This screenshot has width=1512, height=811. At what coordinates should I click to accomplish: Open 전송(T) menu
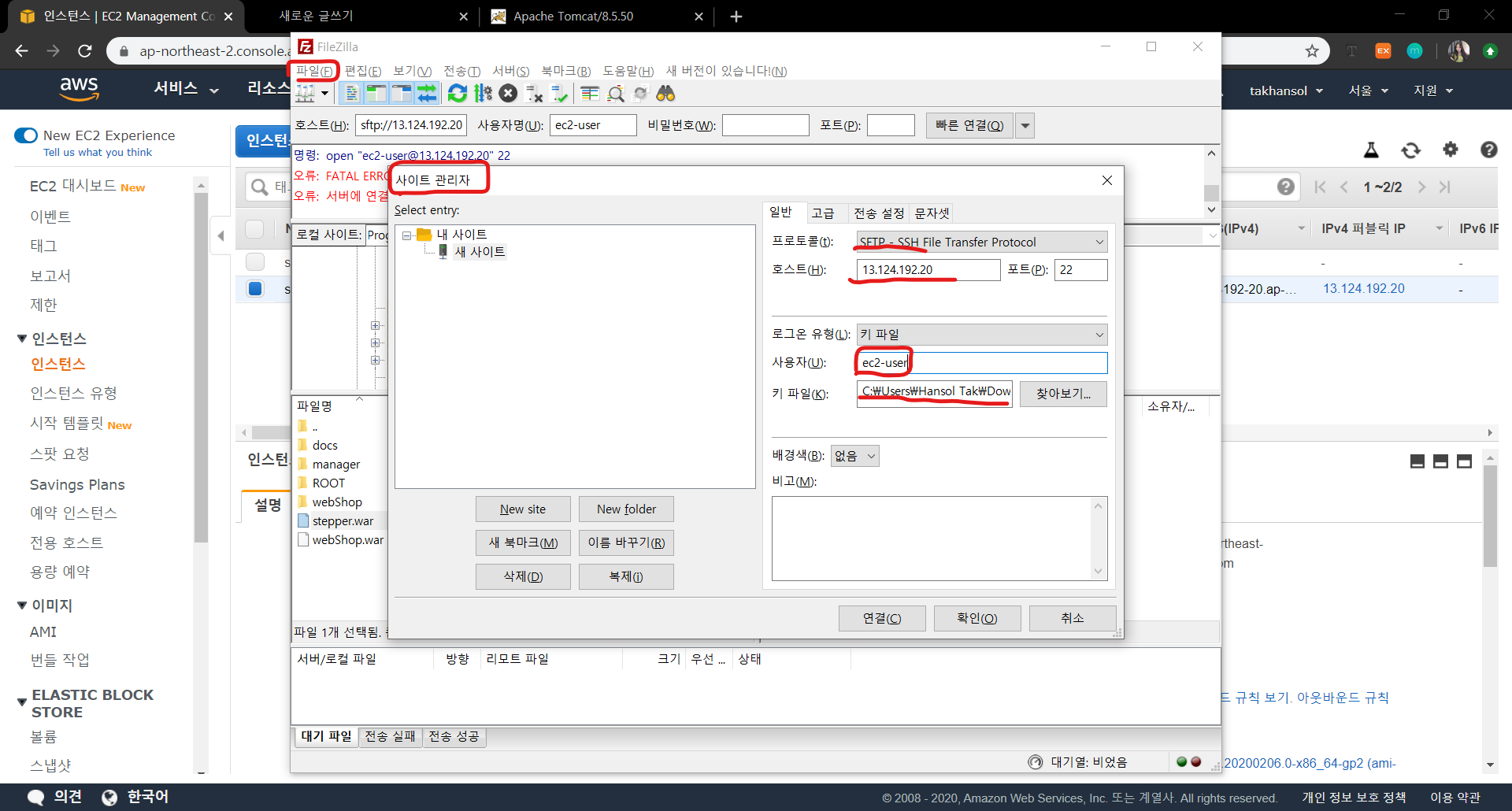click(x=462, y=71)
